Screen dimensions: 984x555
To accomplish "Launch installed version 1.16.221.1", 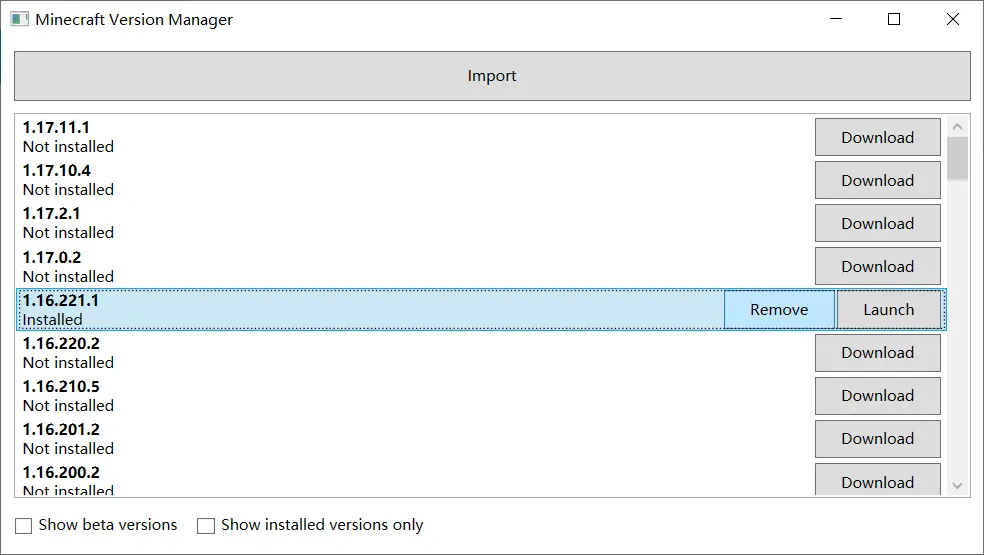I will point(888,310).
